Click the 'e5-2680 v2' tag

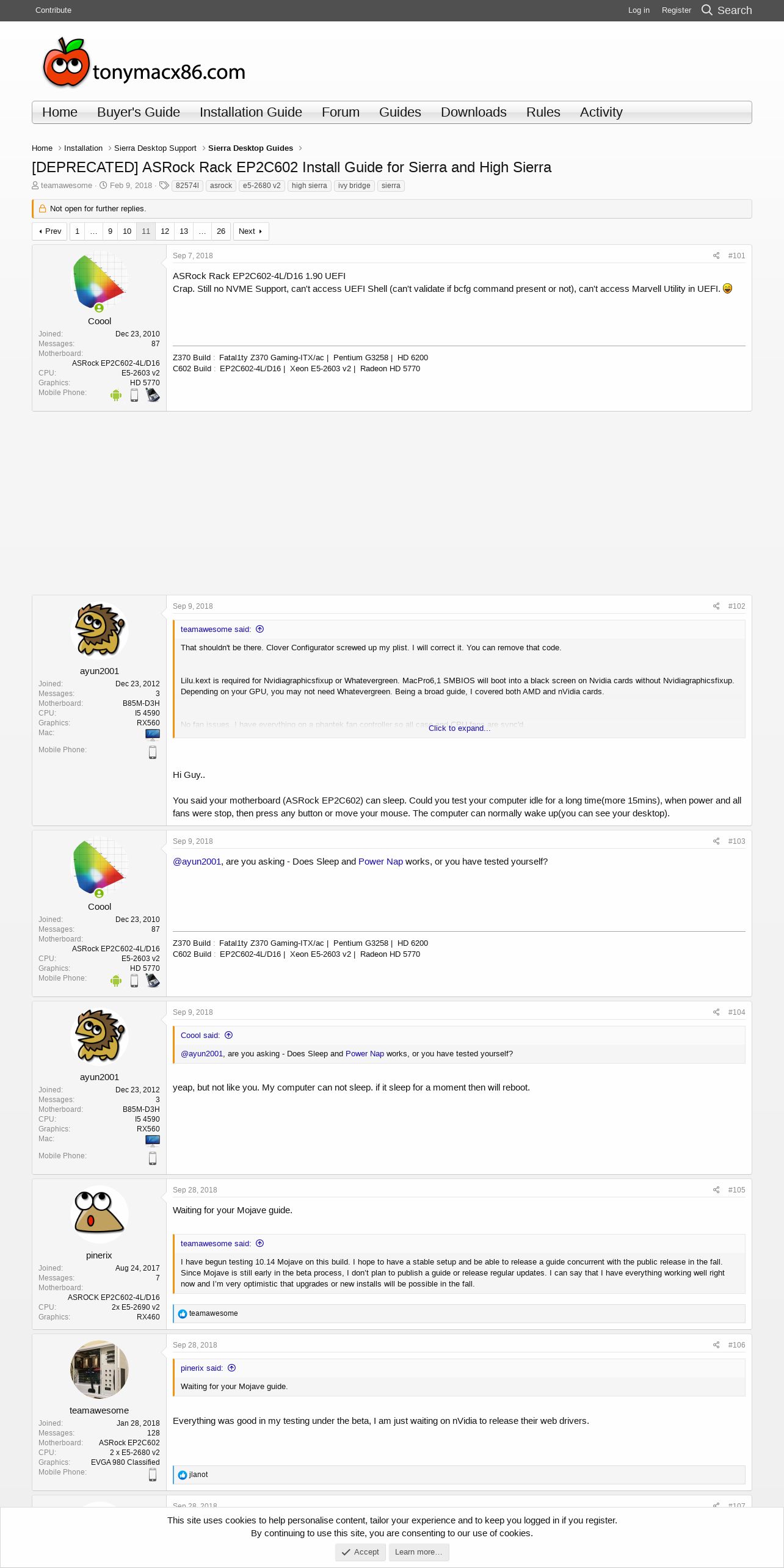tap(262, 186)
